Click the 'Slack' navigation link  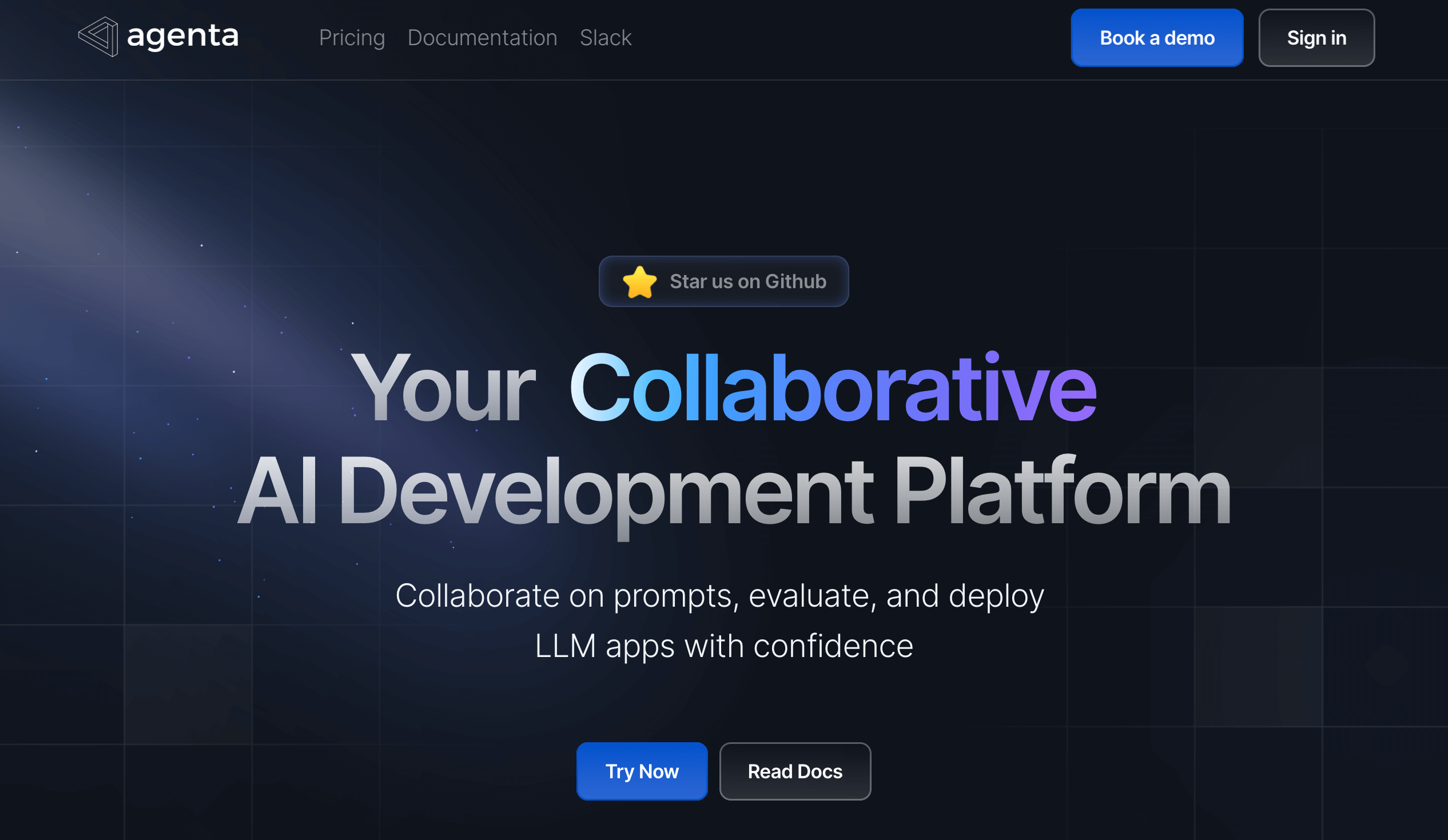(606, 37)
